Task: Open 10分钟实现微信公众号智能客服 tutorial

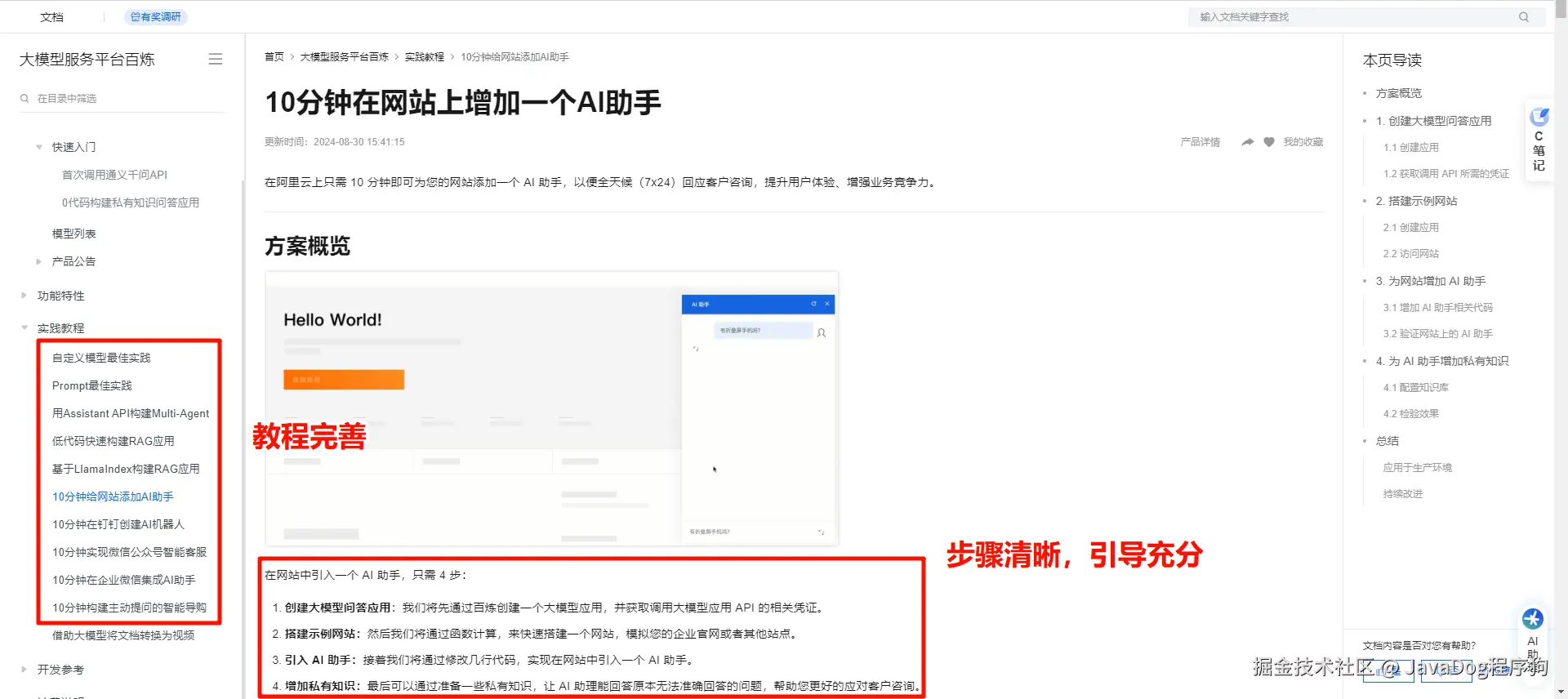Action: 129,552
